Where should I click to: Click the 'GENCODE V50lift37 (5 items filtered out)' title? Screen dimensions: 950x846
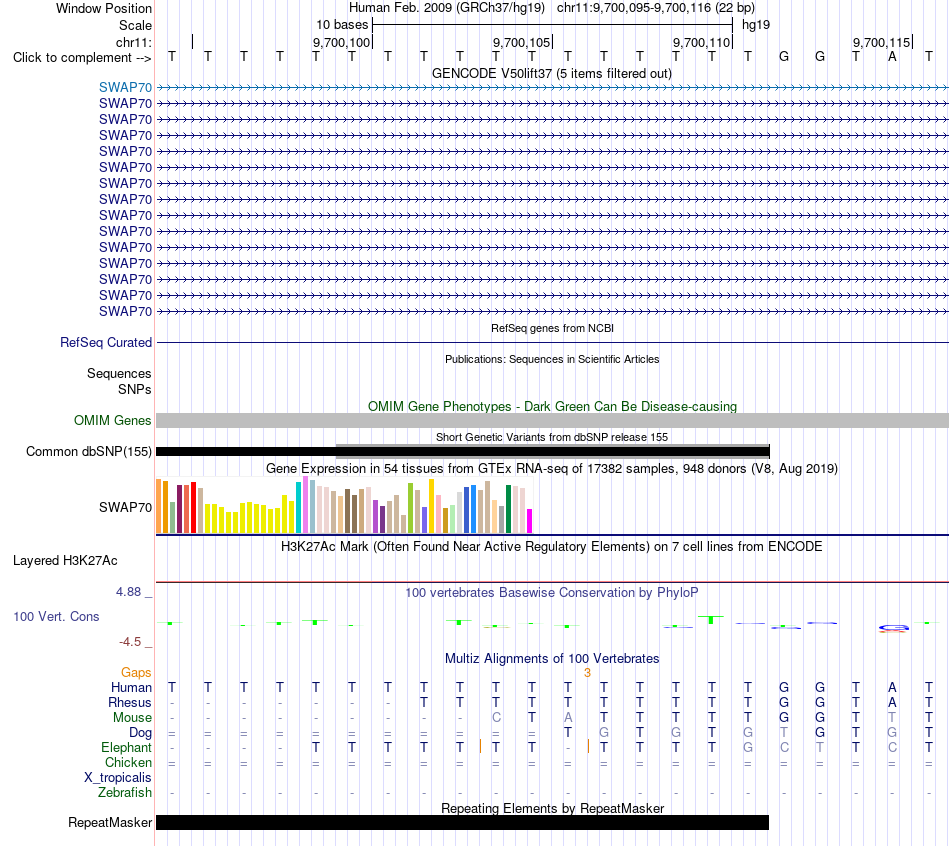552,73
